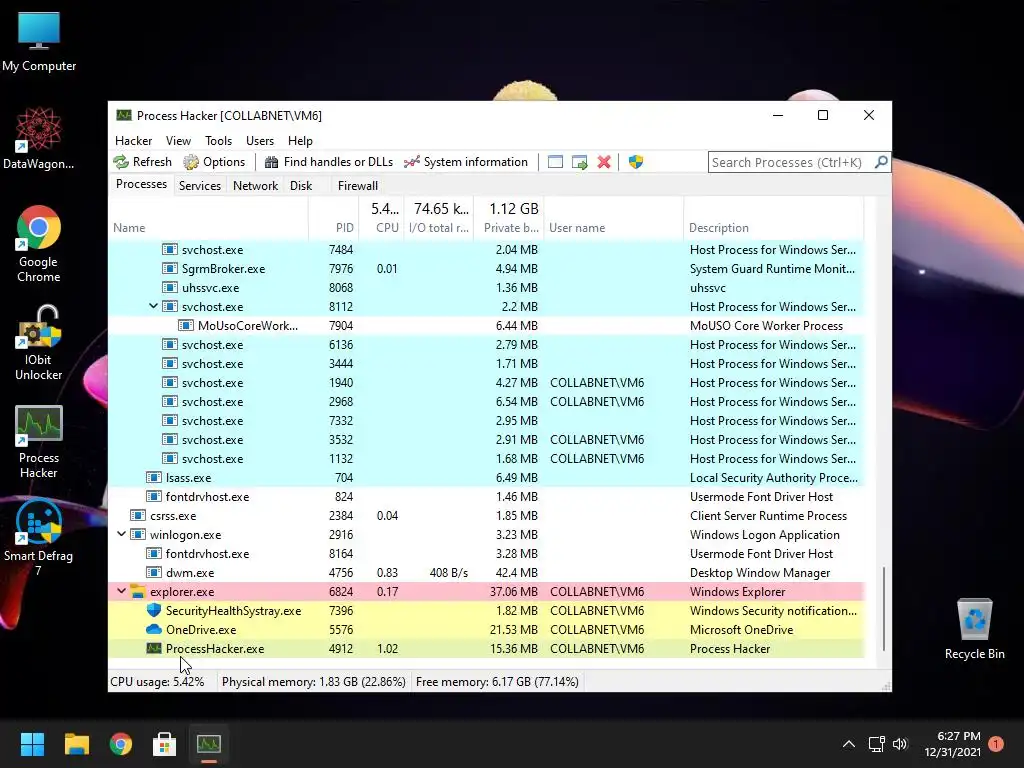
Task: Switch to the Firewall tab
Action: pos(357,185)
